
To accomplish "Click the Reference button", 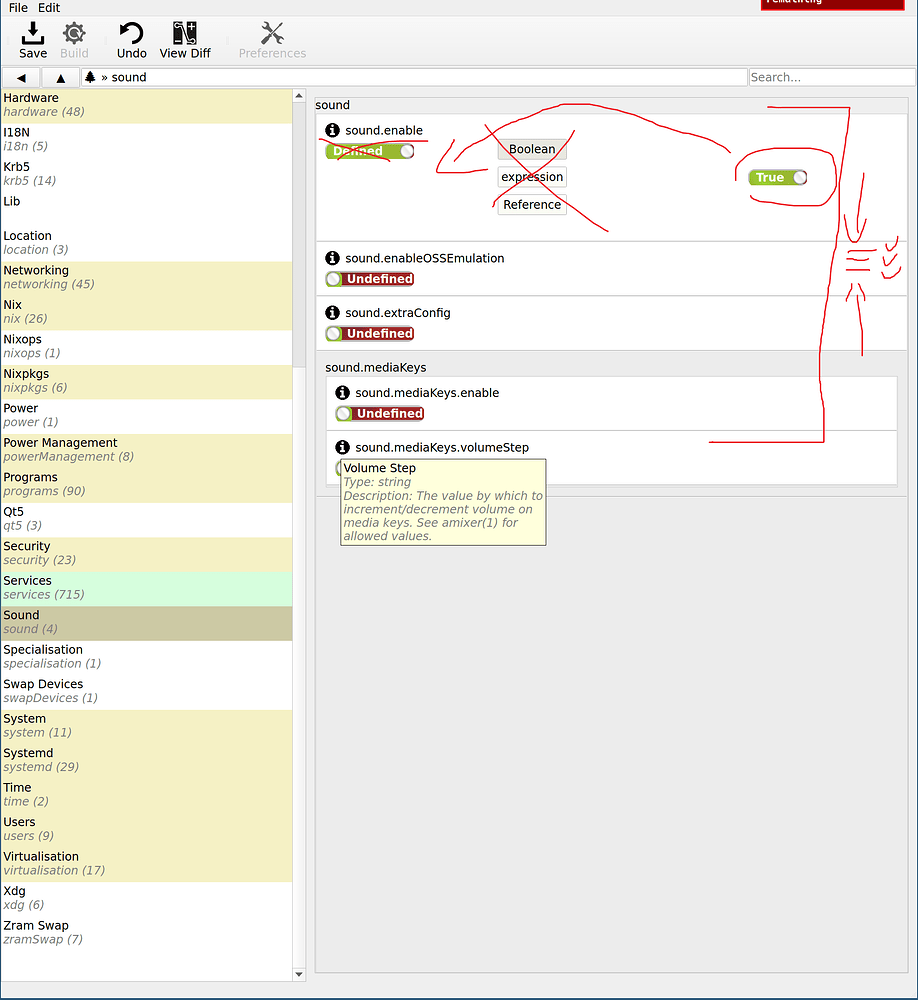I will [531, 204].
